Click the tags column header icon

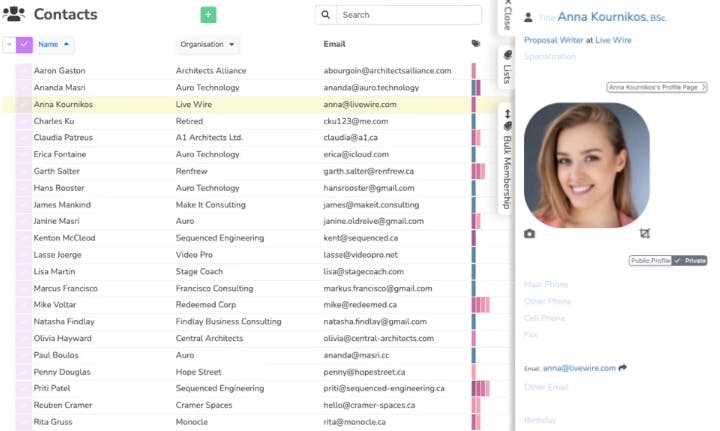476,44
